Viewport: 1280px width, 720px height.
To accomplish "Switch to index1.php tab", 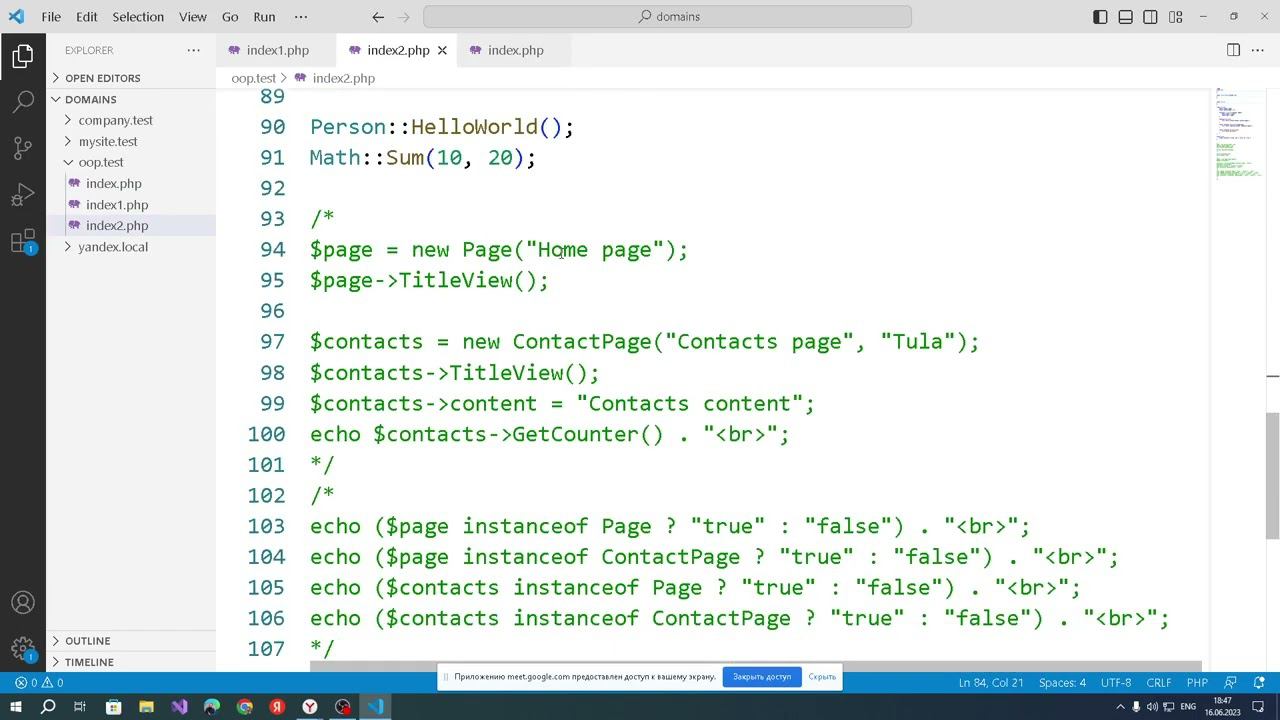I will [276, 50].
